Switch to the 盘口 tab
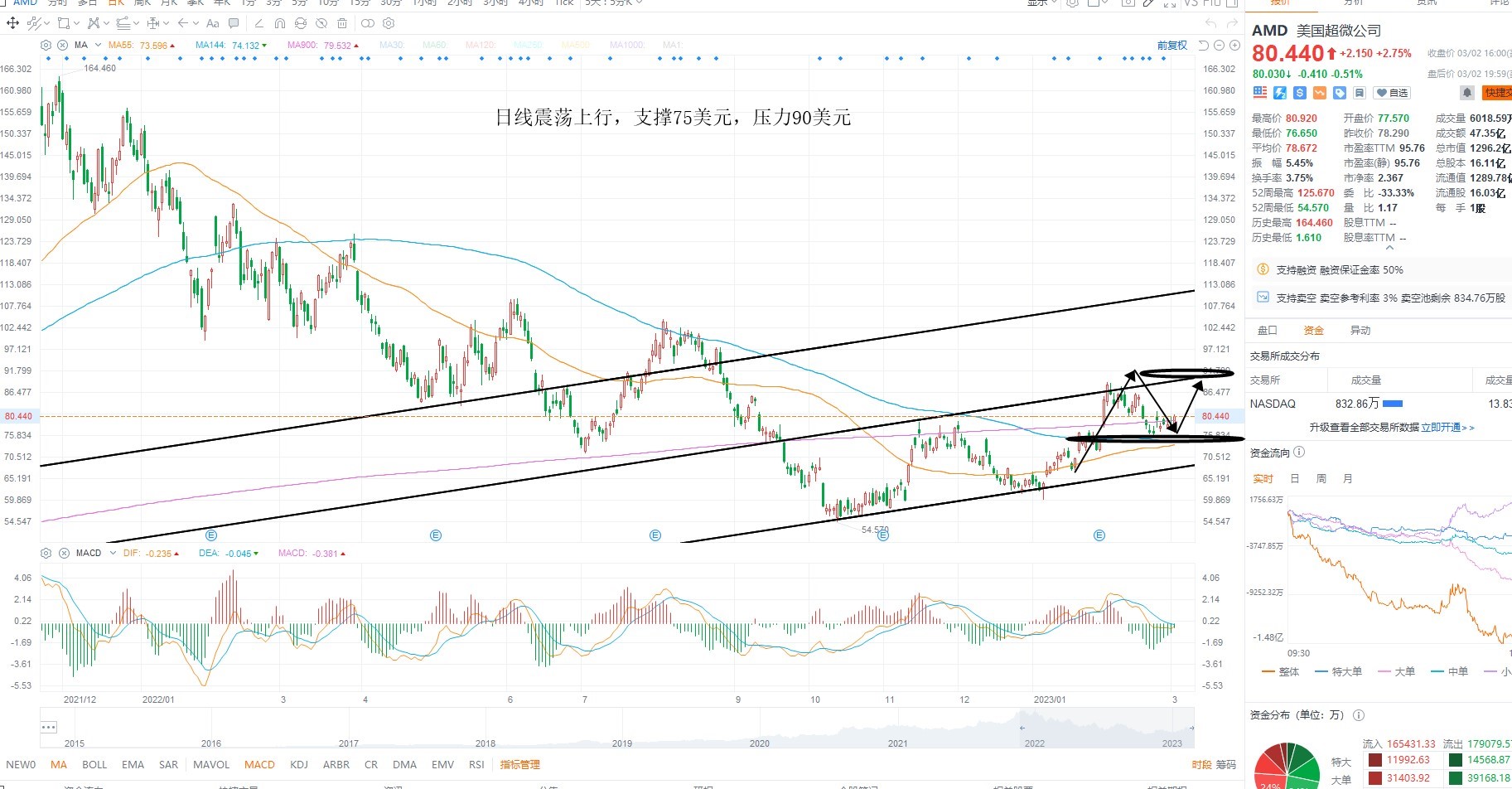 point(1268,330)
